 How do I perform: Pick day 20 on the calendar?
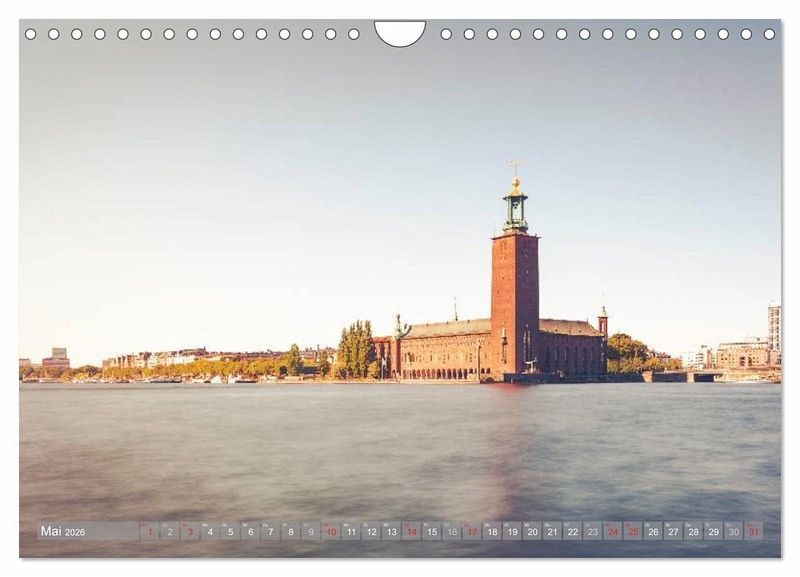(532, 532)
